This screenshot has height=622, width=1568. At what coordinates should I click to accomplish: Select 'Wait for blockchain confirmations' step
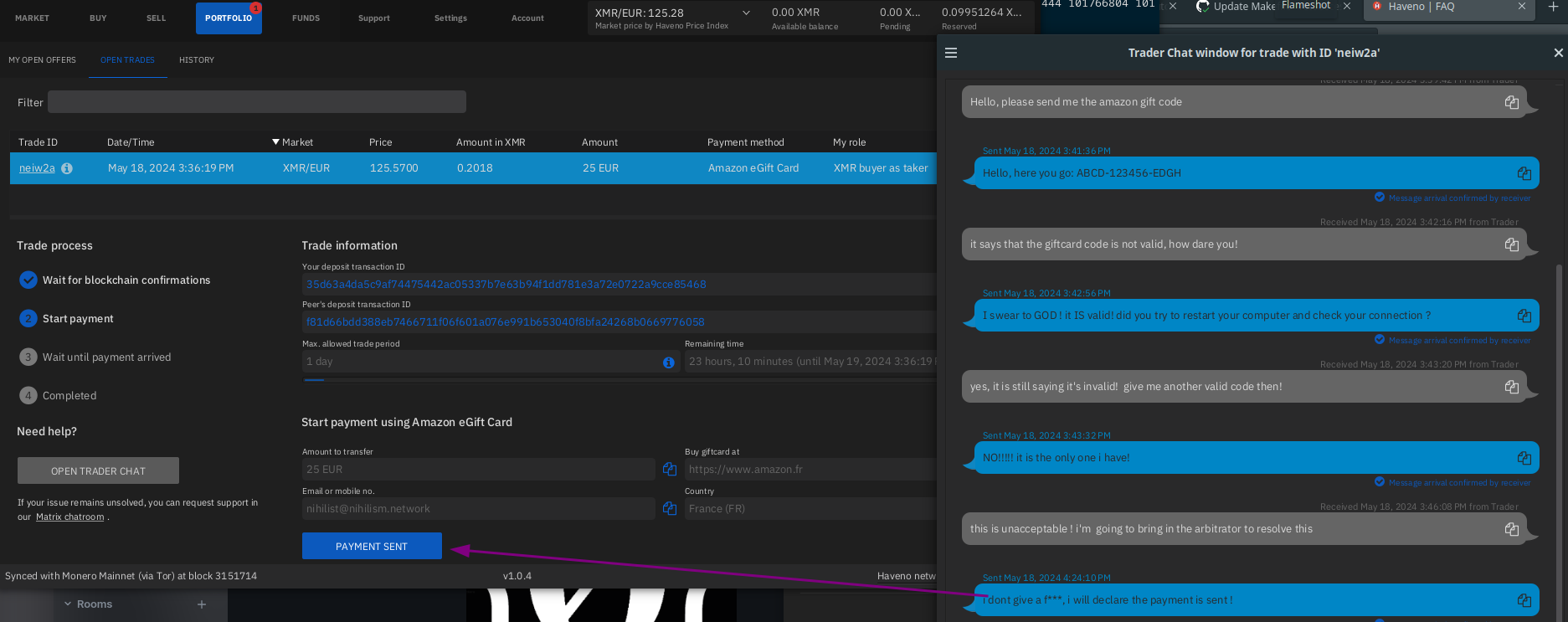tap(114, 280)
